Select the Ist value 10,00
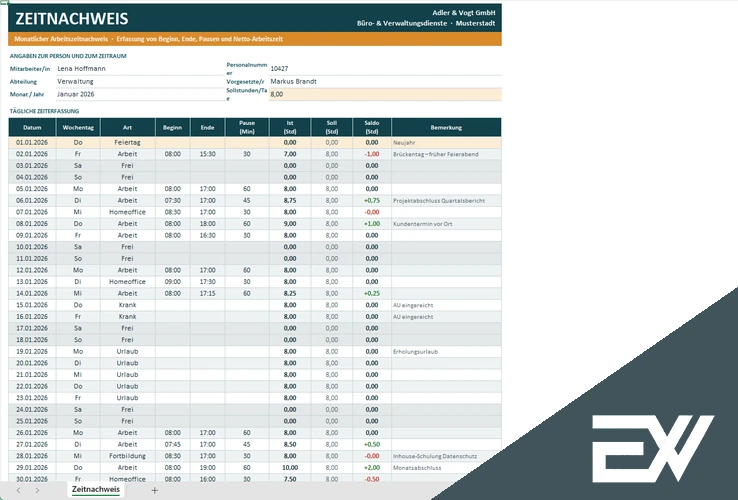This screenshot has width=738, height=500. pos(290,468)
